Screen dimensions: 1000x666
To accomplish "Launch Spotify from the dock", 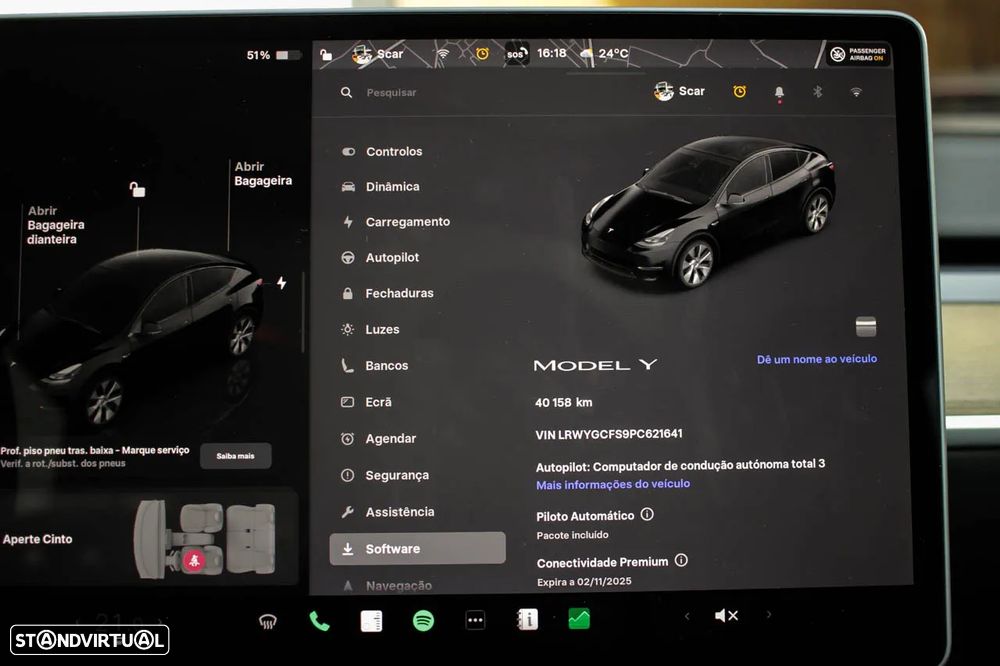I will [423, 620].
